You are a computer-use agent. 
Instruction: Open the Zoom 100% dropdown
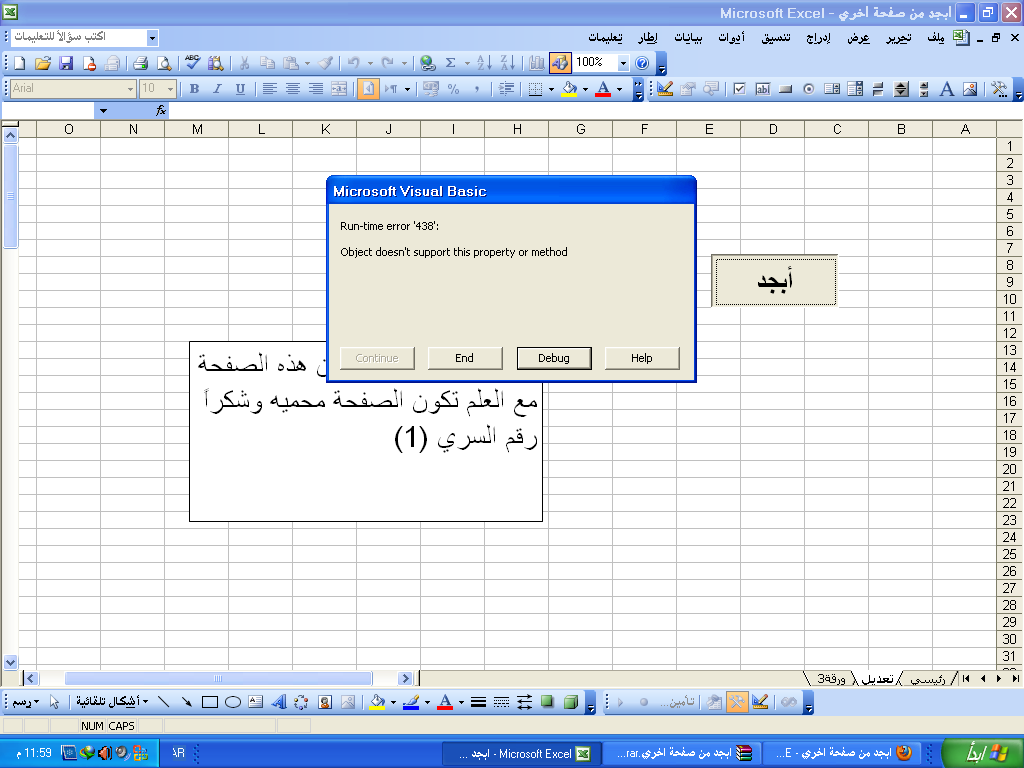[623, 63]
